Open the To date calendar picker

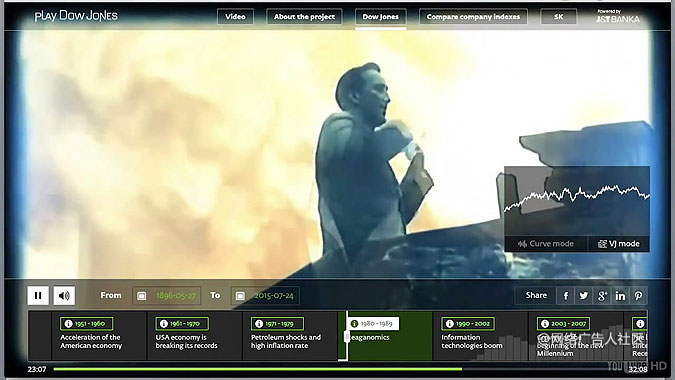240,296
